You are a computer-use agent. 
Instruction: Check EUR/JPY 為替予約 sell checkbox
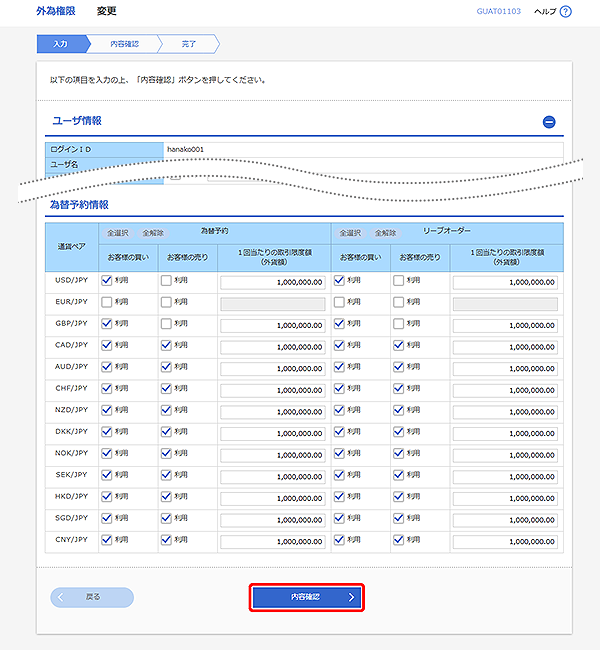[166, 302]
